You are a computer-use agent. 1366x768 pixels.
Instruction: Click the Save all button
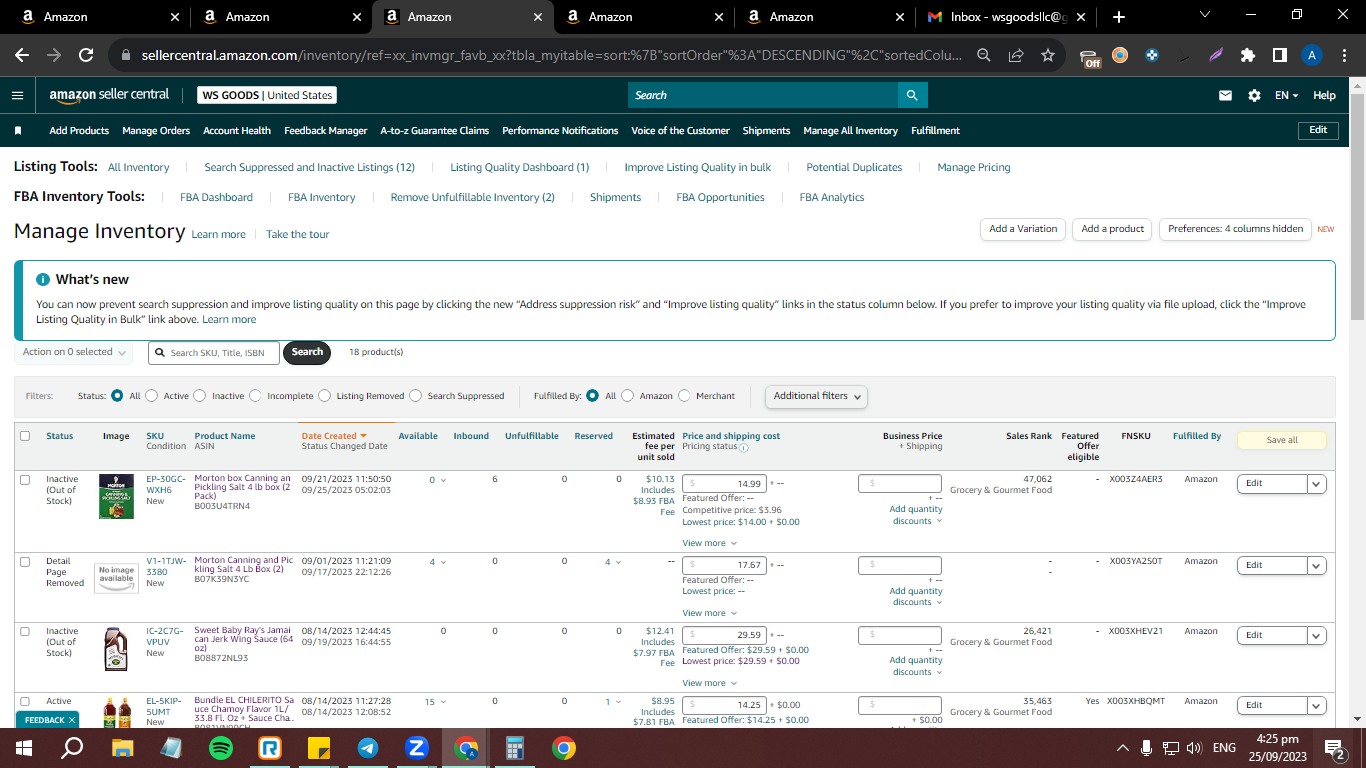pos(1282,440)
